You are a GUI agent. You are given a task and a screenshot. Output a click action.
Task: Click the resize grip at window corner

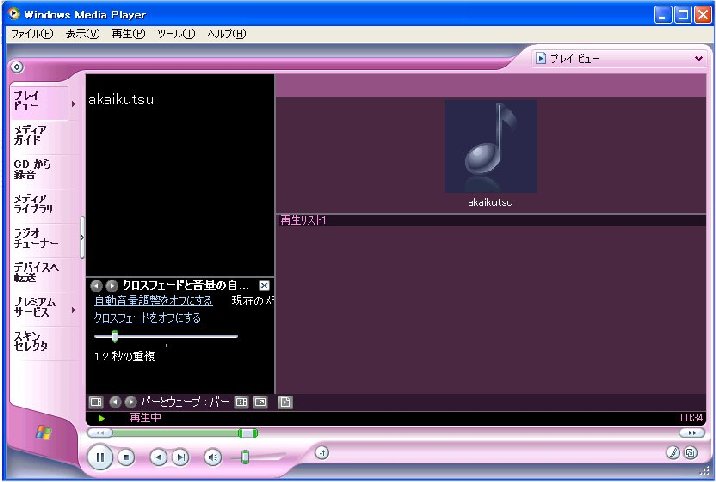705,471
